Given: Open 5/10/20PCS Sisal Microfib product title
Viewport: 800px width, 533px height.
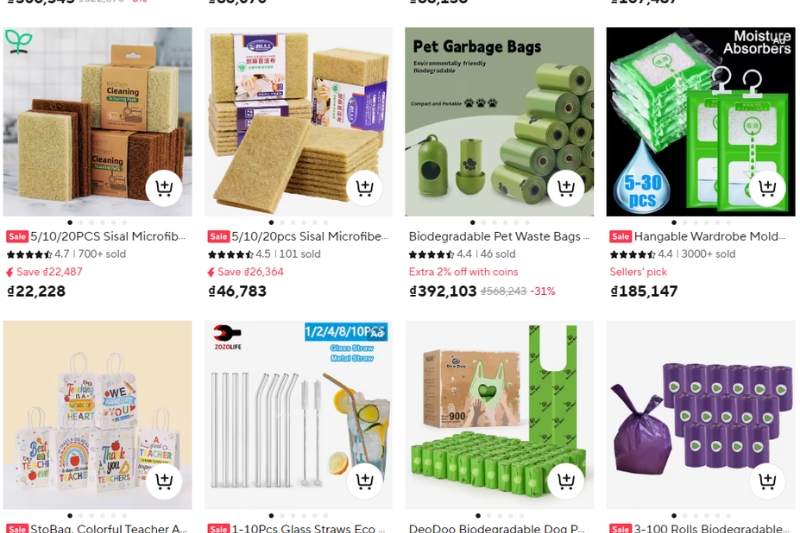Looking at the screenshot, I should click(108, 237).
